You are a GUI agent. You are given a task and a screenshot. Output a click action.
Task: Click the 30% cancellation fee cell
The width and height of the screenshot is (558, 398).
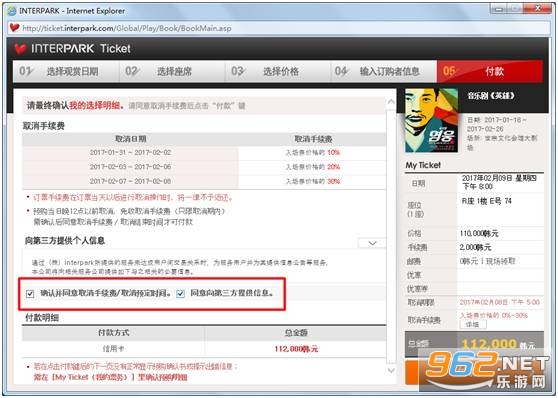click(312, 181)
